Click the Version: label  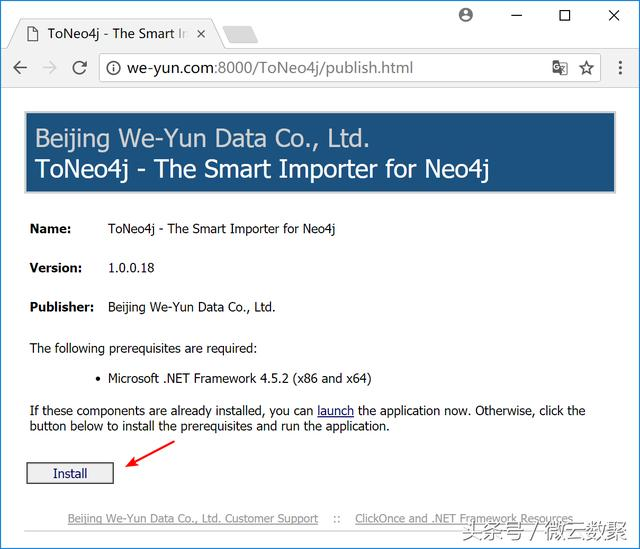point(56,268)
